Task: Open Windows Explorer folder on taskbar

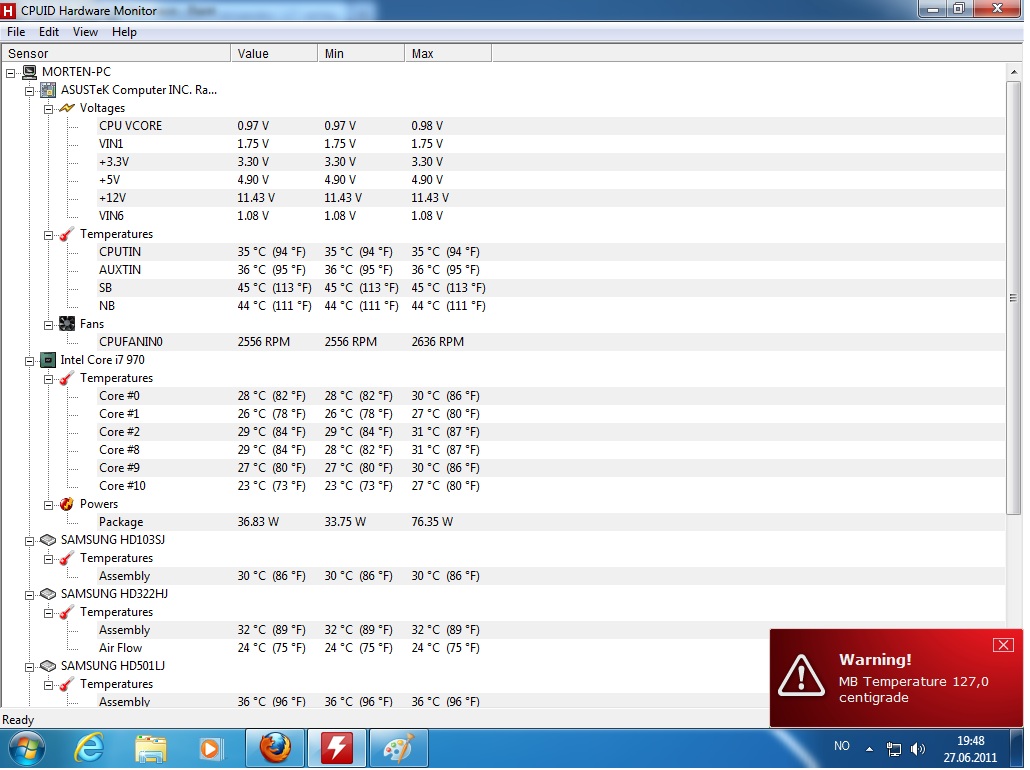Action: coord(151,749)
